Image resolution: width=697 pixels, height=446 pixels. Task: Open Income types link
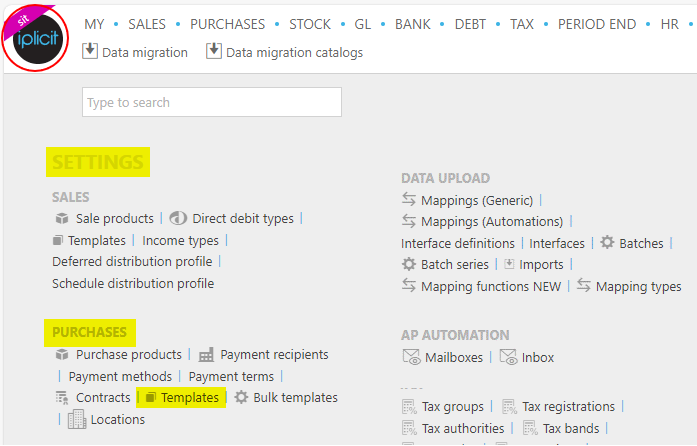pos(180,241)
